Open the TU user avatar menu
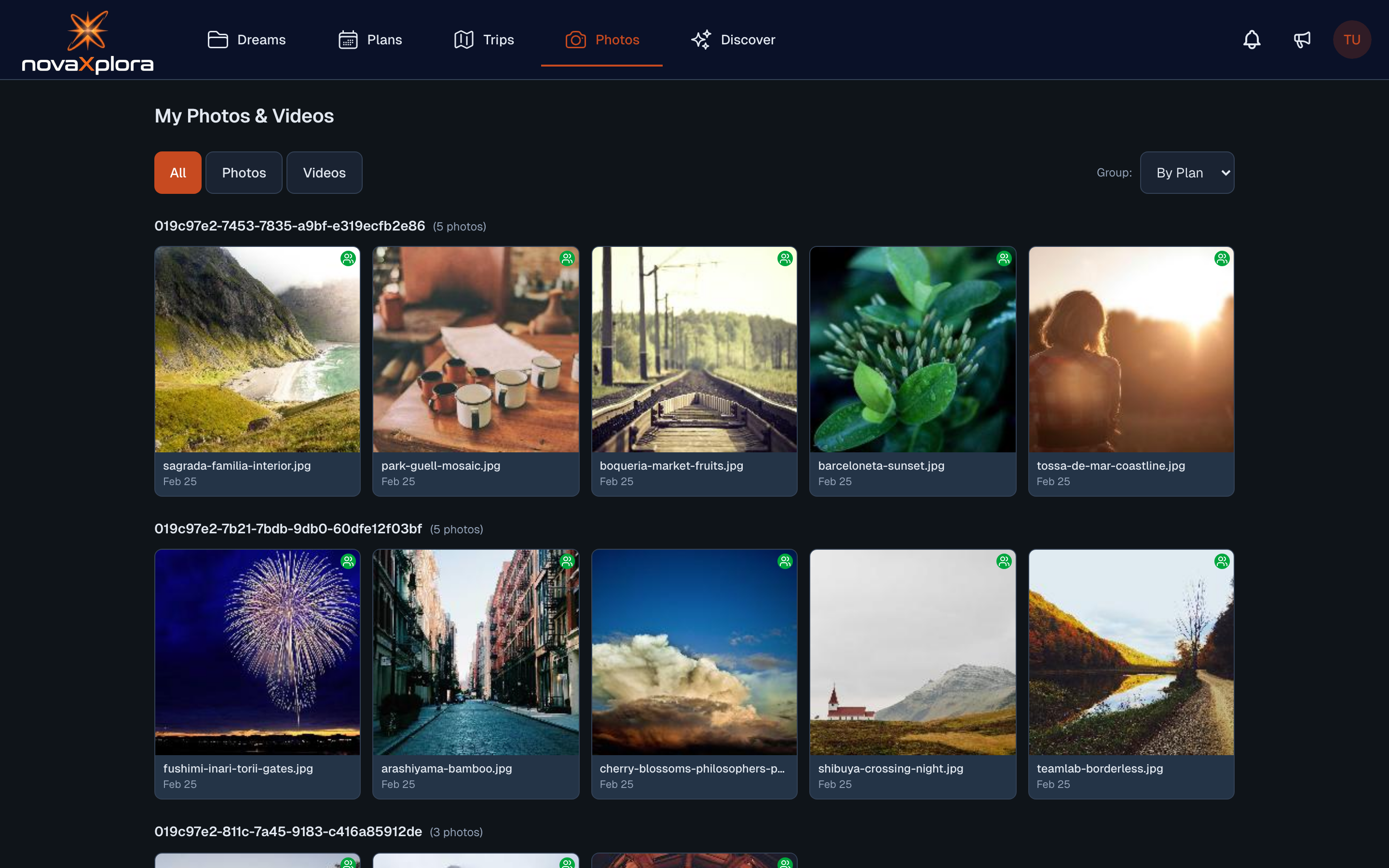The height and width of the screenshot is (868, 1389). click(x=1351, y=40)
